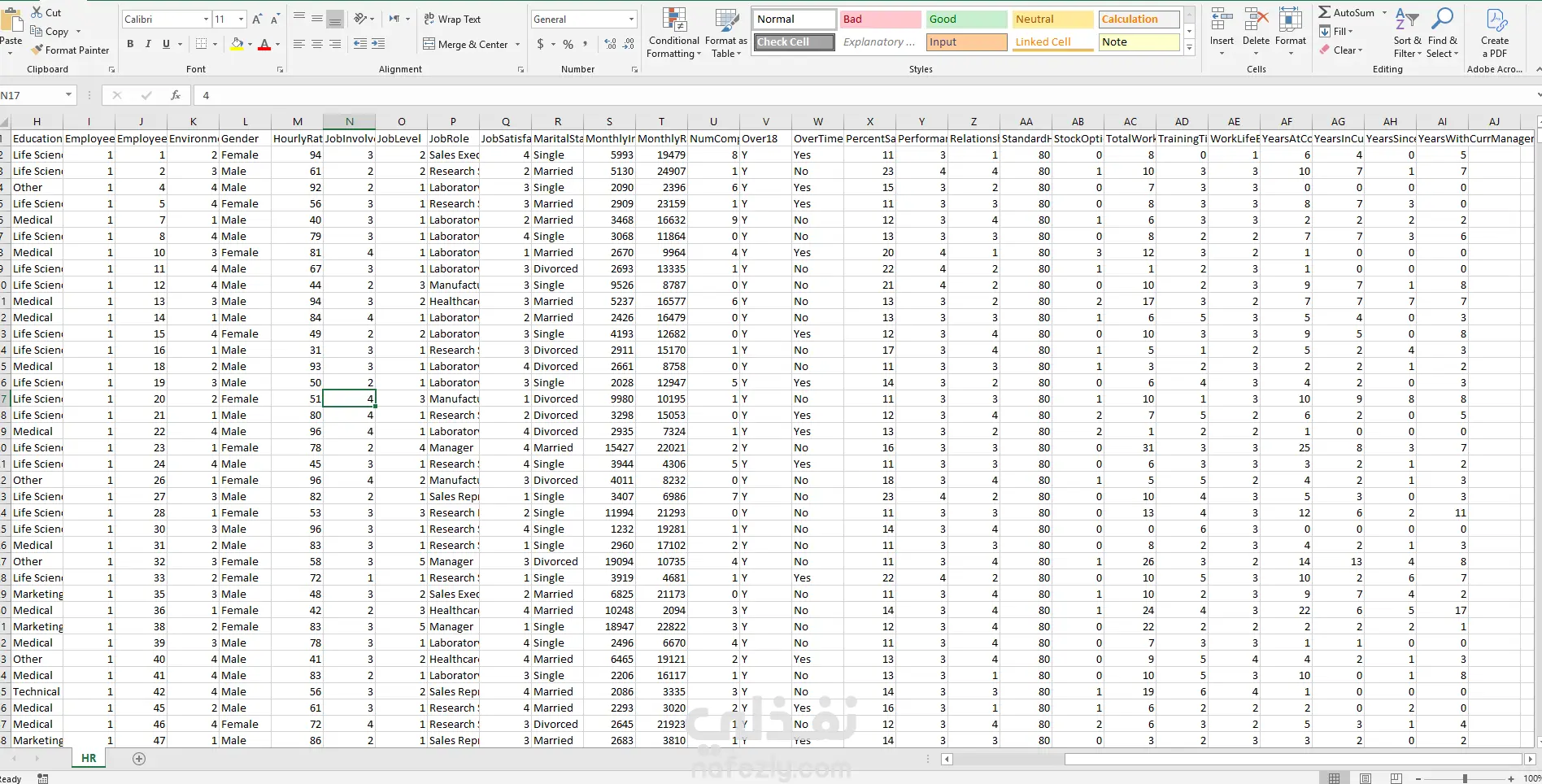Open the Calibri font name dropdown

pos(206,19)
